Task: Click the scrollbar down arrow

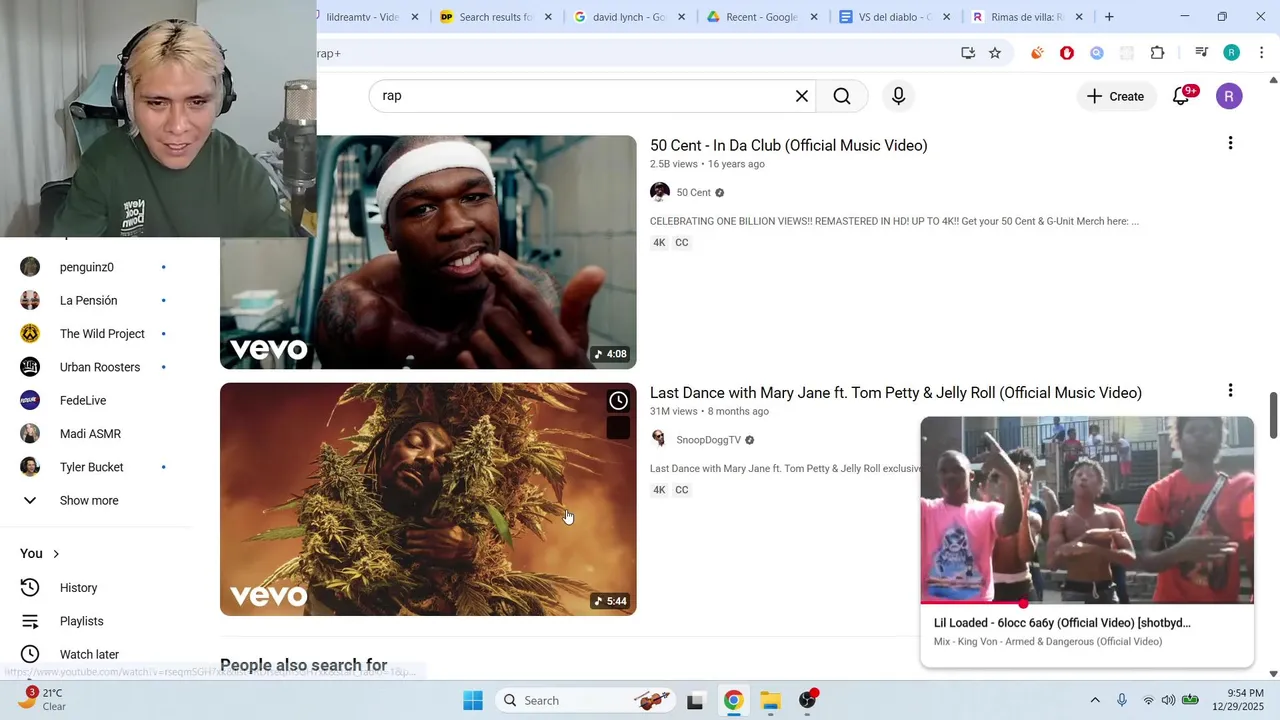Action: [1273, 674]
